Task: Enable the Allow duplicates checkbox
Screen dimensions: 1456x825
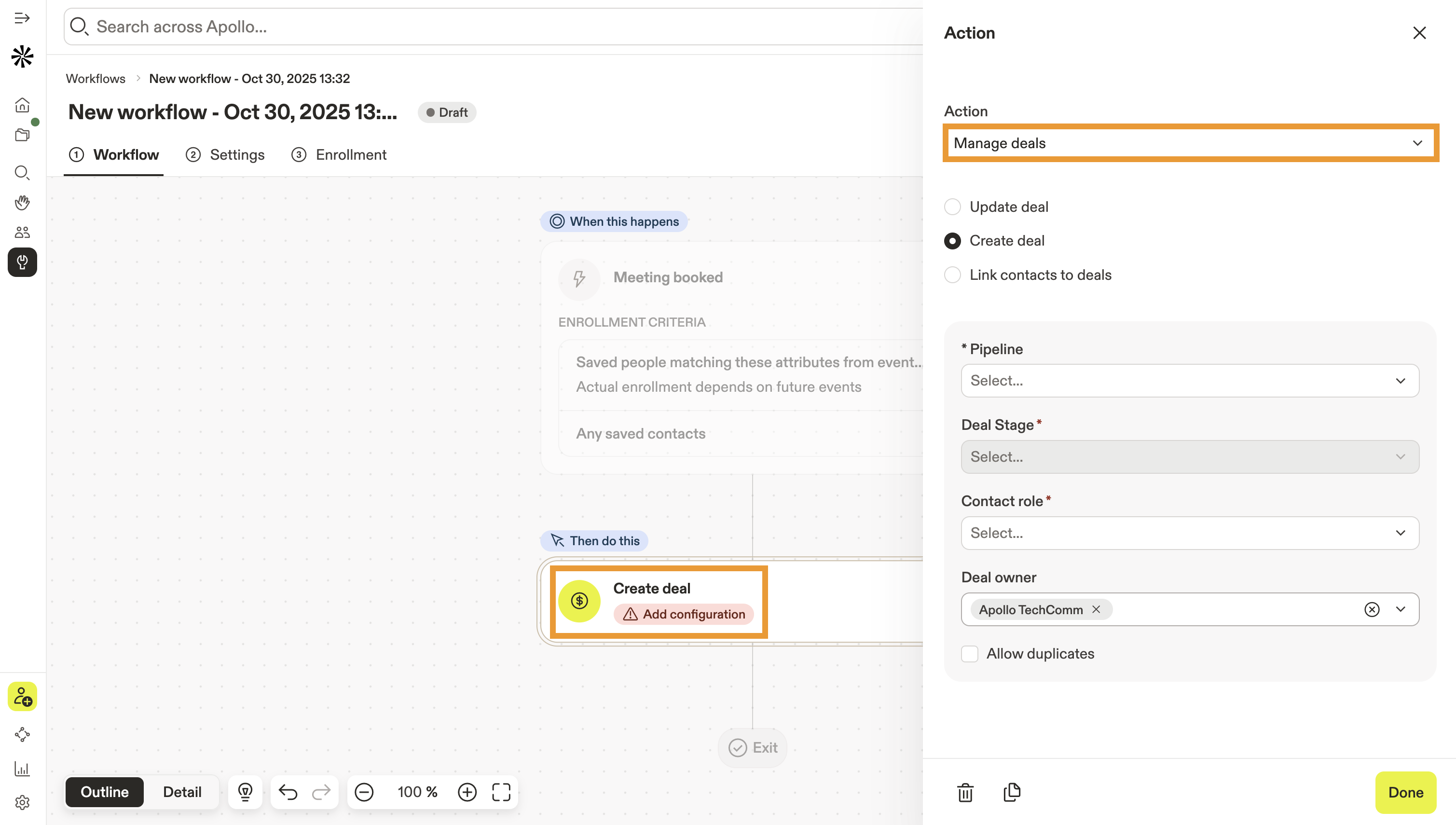Action: tap(969, 654)
